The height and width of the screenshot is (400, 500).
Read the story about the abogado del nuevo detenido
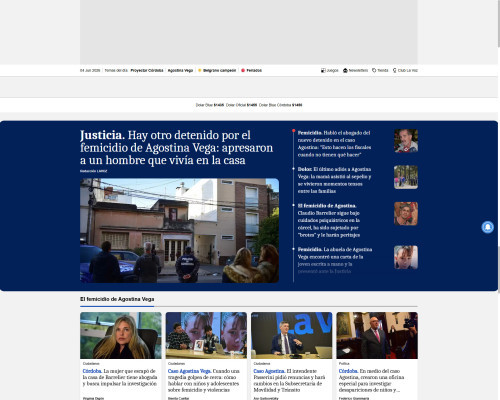pos(334,144)
